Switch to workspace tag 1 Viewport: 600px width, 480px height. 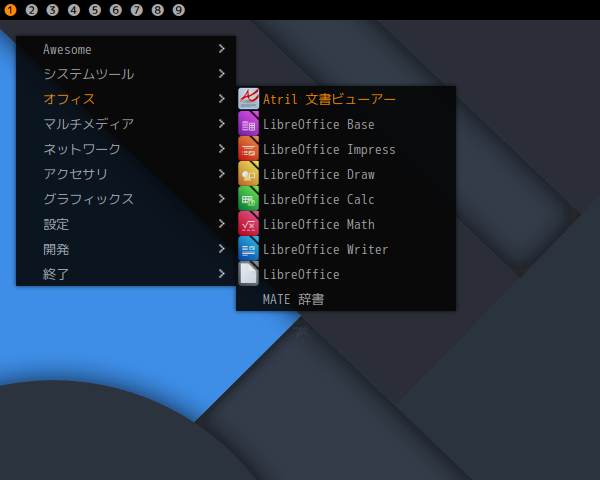click(10, 10)
